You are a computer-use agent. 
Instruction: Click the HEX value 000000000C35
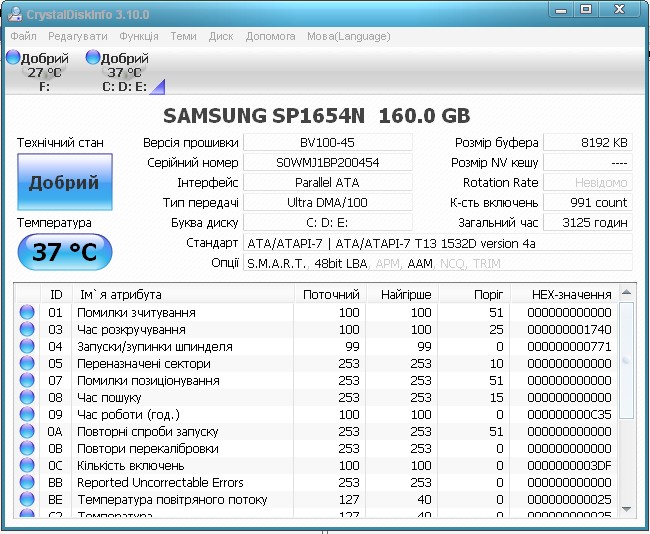(569, 414)
